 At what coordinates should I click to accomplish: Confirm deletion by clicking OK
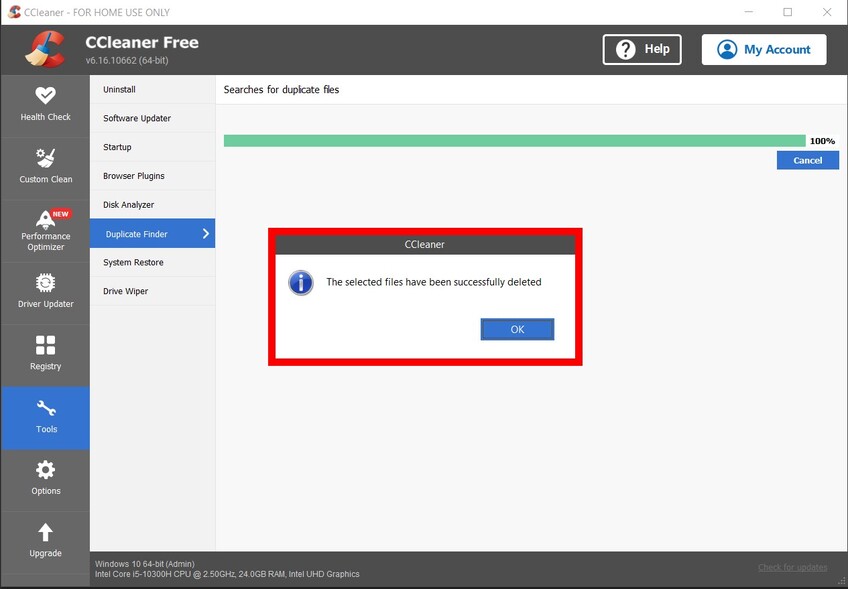(x=517, y=329)
